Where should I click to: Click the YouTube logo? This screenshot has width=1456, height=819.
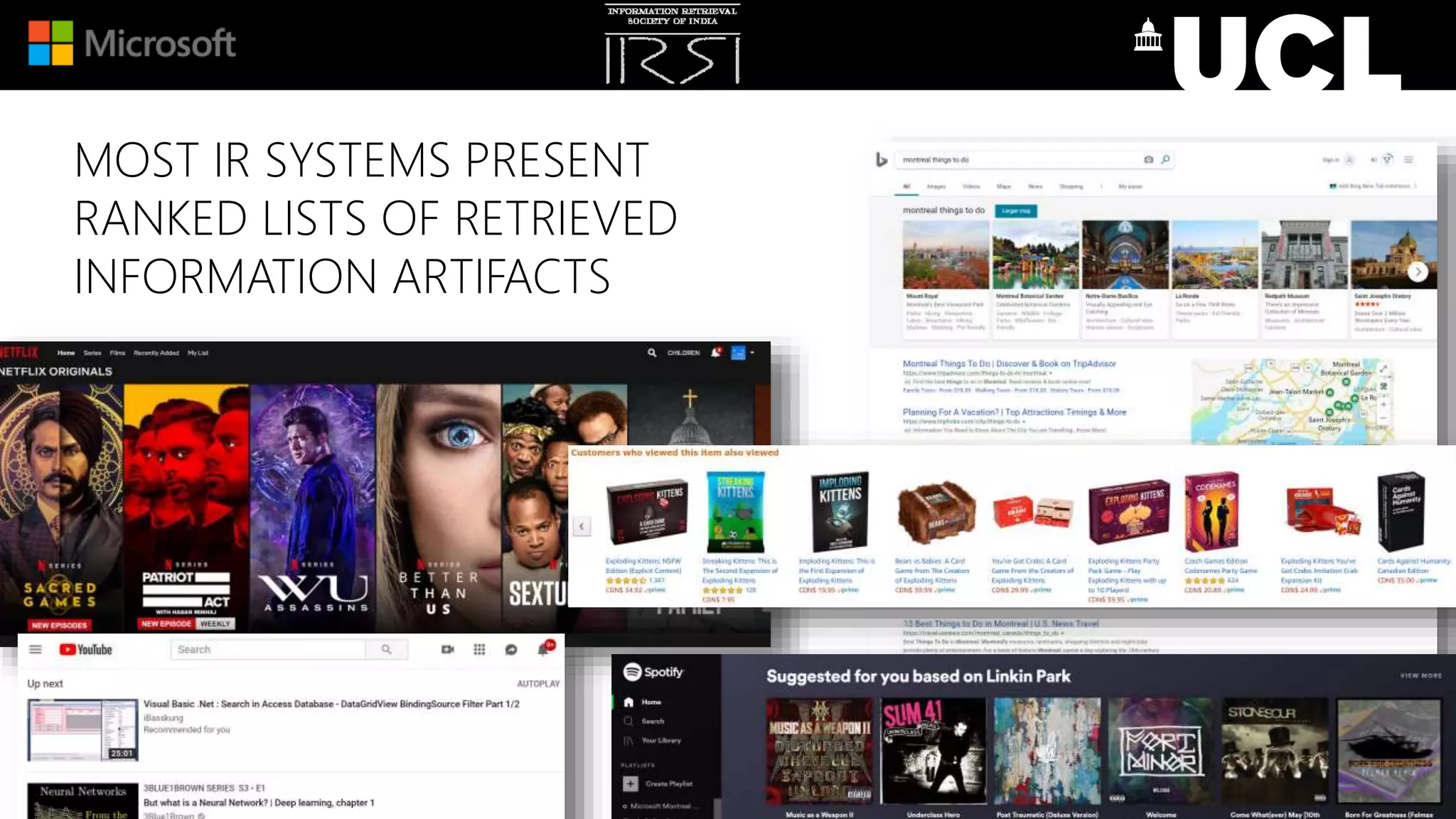coord(86,649)
